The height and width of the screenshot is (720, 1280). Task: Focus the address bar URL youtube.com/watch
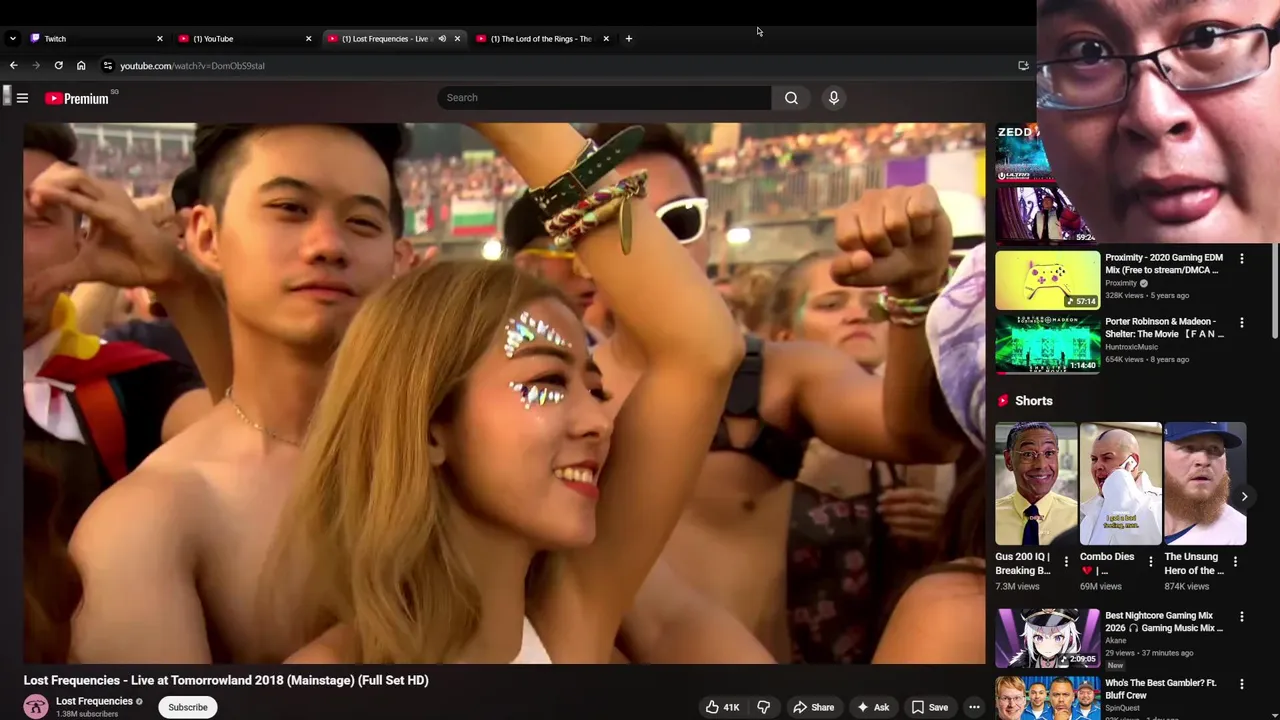click(192, 66)
